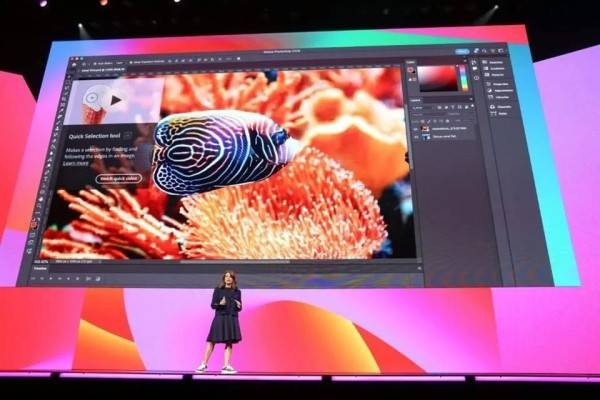Hide the top layer using its eye icon
This screenshot has width=600, height=400.
(x=415, y=129)
